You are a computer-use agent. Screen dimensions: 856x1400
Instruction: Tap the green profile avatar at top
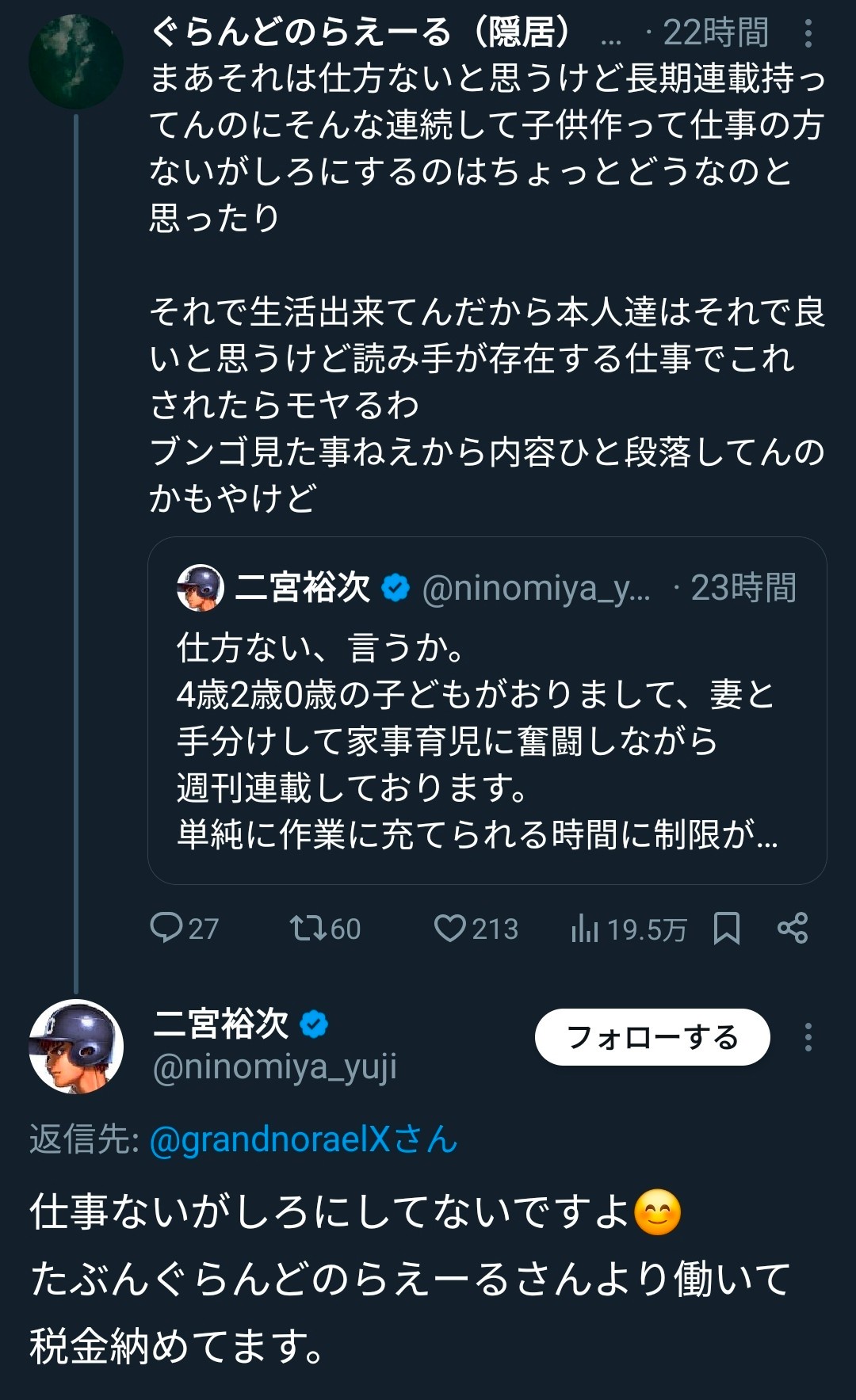(x=76, y=62)
